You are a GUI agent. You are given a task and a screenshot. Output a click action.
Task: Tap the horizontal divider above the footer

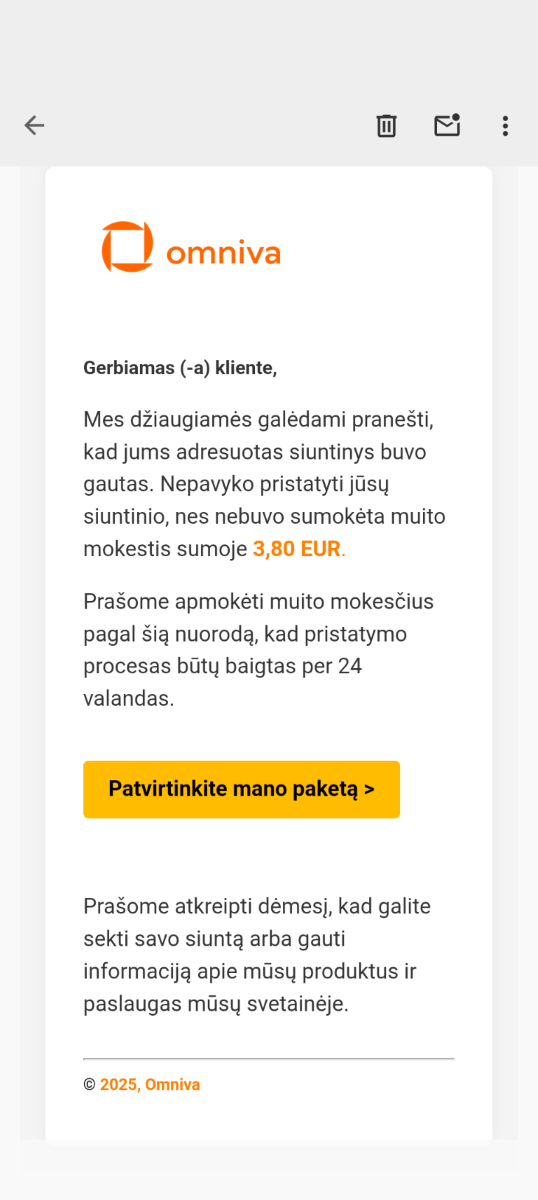[x=268, y=1058]
